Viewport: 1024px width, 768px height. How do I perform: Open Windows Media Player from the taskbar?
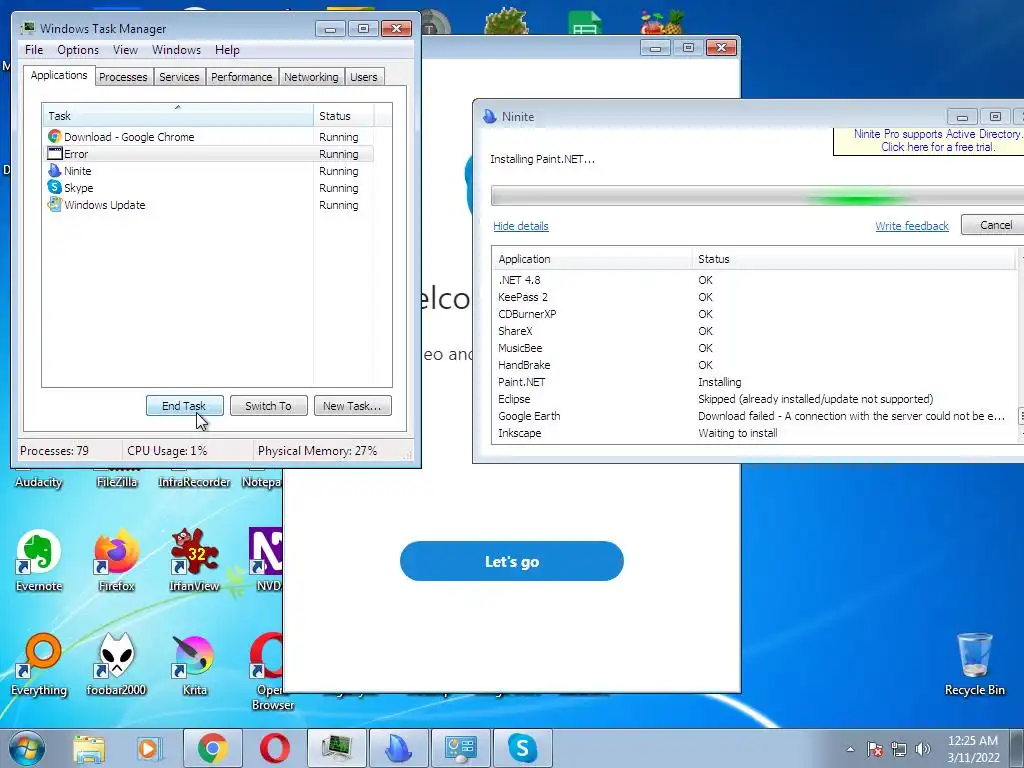click(149, 749)
